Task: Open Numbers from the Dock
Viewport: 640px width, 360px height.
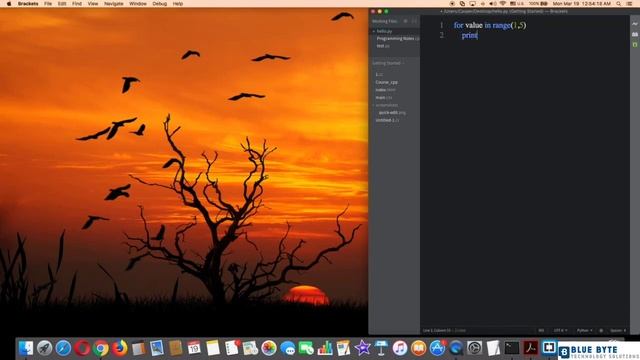Action: pos(325,348)
